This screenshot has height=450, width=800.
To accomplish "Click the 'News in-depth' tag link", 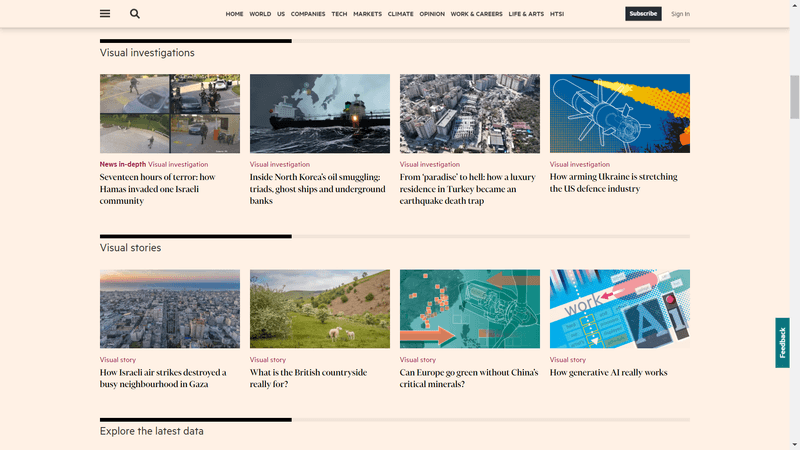I will click(x=122, y=164).
